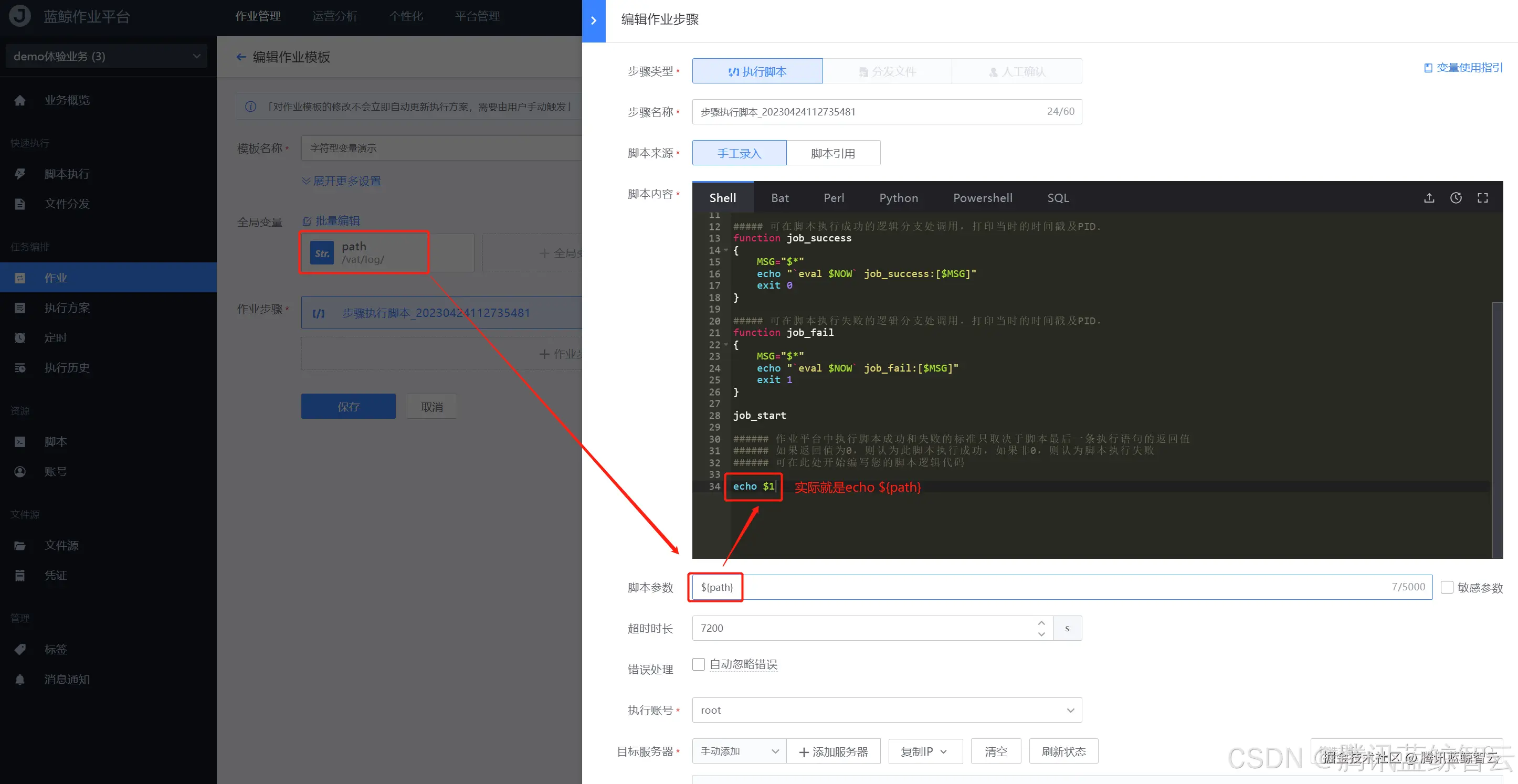1518x784 pixels.
Task: Open script history clock icon
Action: [x=1456, y=198]
